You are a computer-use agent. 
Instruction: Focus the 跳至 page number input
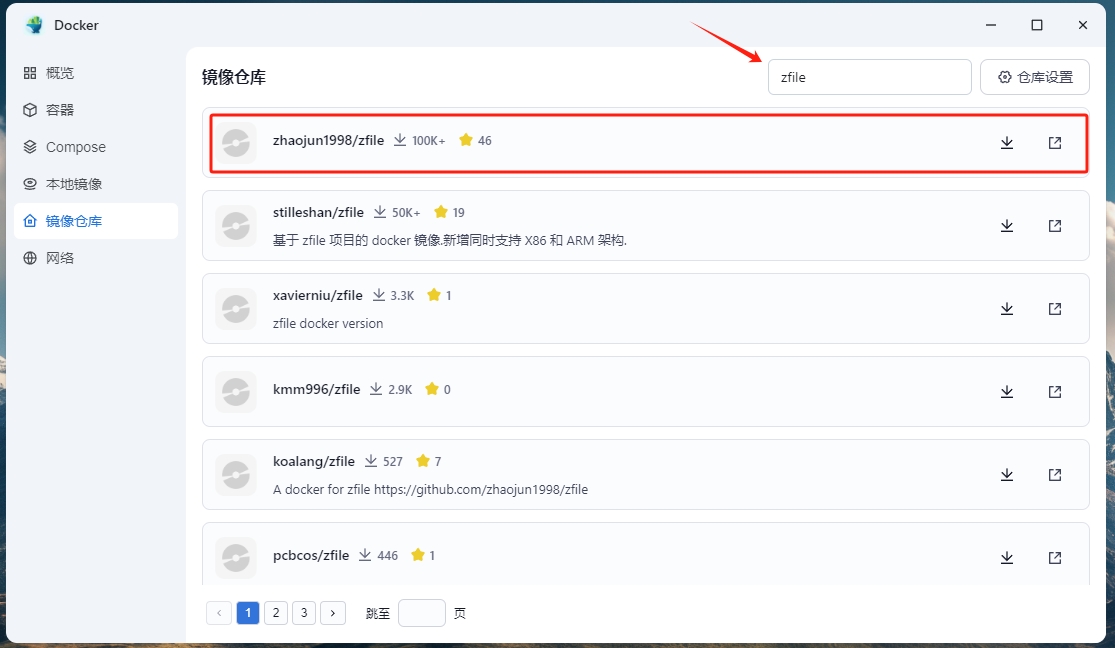[422, 612]
